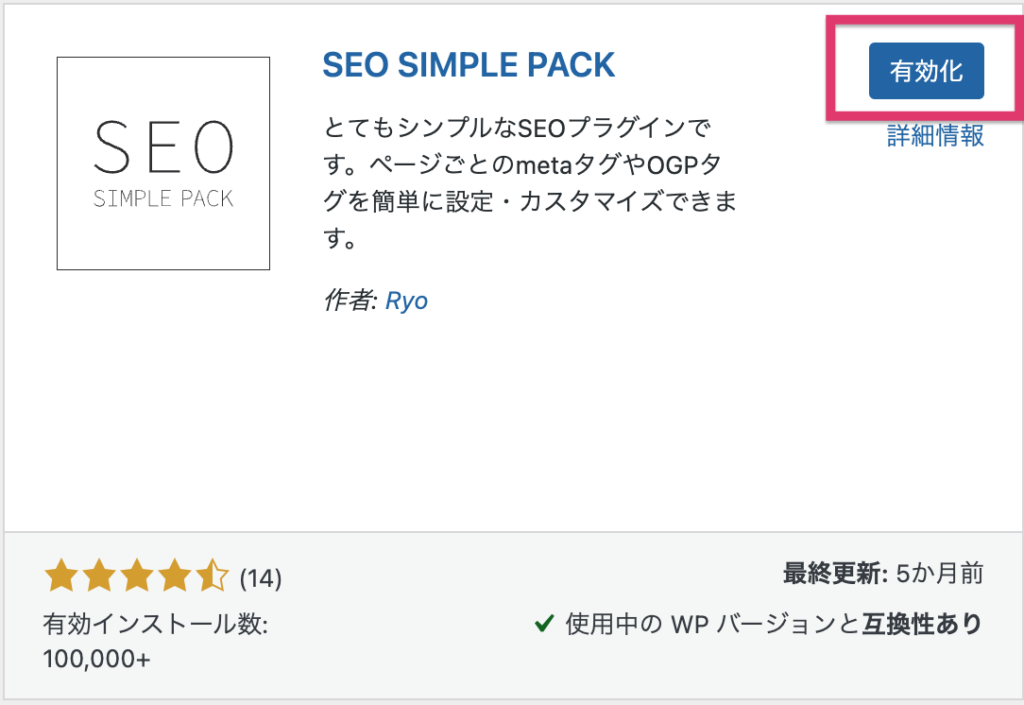Open author Ryo's profile link

[406, 301]
